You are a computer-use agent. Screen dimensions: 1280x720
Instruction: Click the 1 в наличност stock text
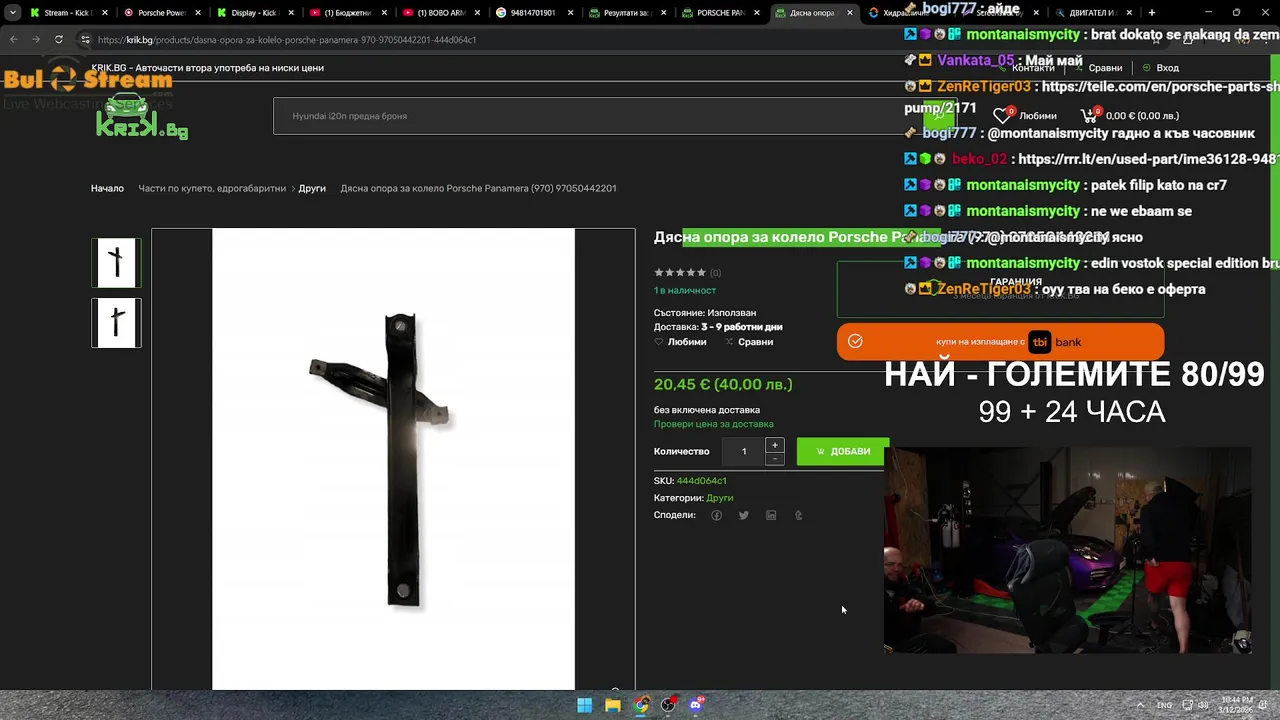click(x=685, y=290)
